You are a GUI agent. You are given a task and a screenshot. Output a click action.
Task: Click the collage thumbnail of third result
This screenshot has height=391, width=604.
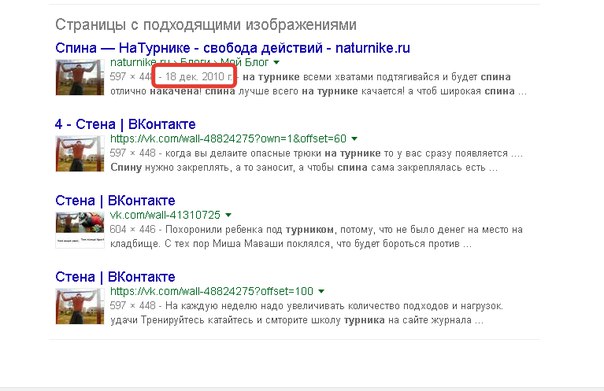click(80, 230)
